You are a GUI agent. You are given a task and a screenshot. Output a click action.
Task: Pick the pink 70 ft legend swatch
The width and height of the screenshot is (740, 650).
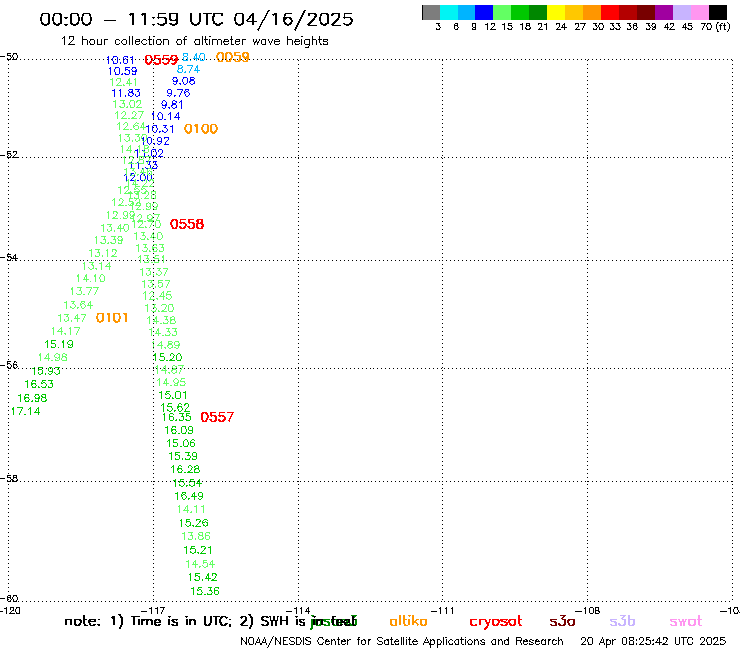(699, 12)
